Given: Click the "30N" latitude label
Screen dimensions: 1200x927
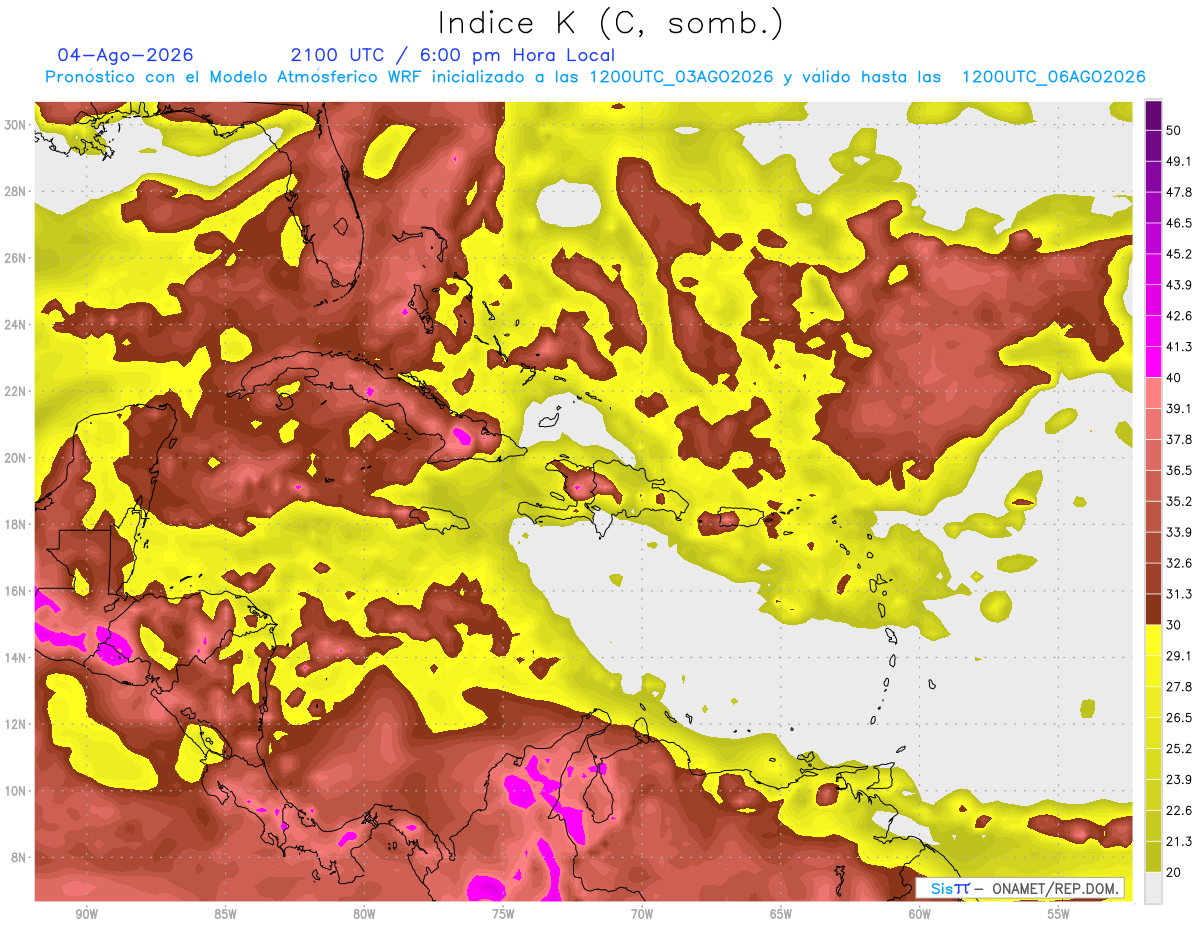Looking at the screenshot, I should point(15,125).
